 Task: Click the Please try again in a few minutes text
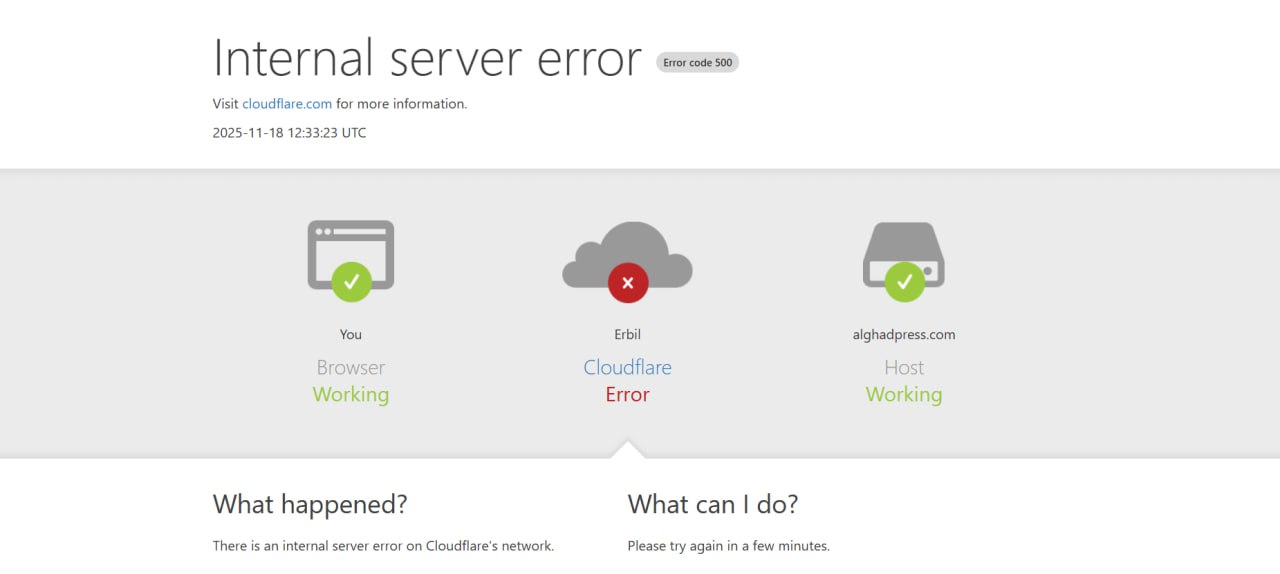coord(728,546)
